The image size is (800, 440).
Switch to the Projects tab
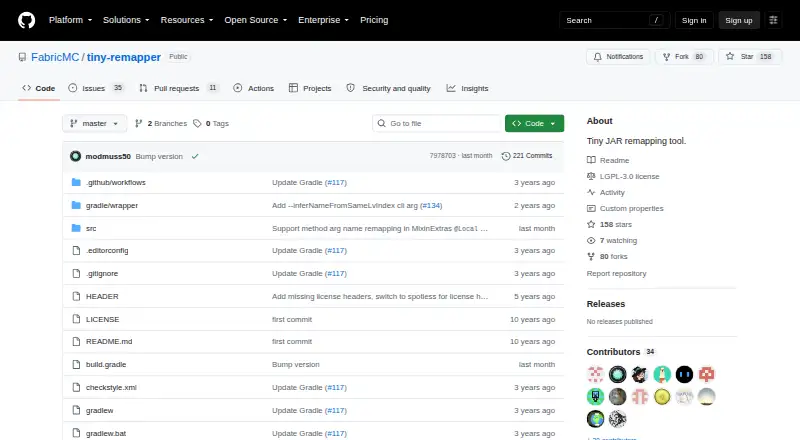coord(310,88)
